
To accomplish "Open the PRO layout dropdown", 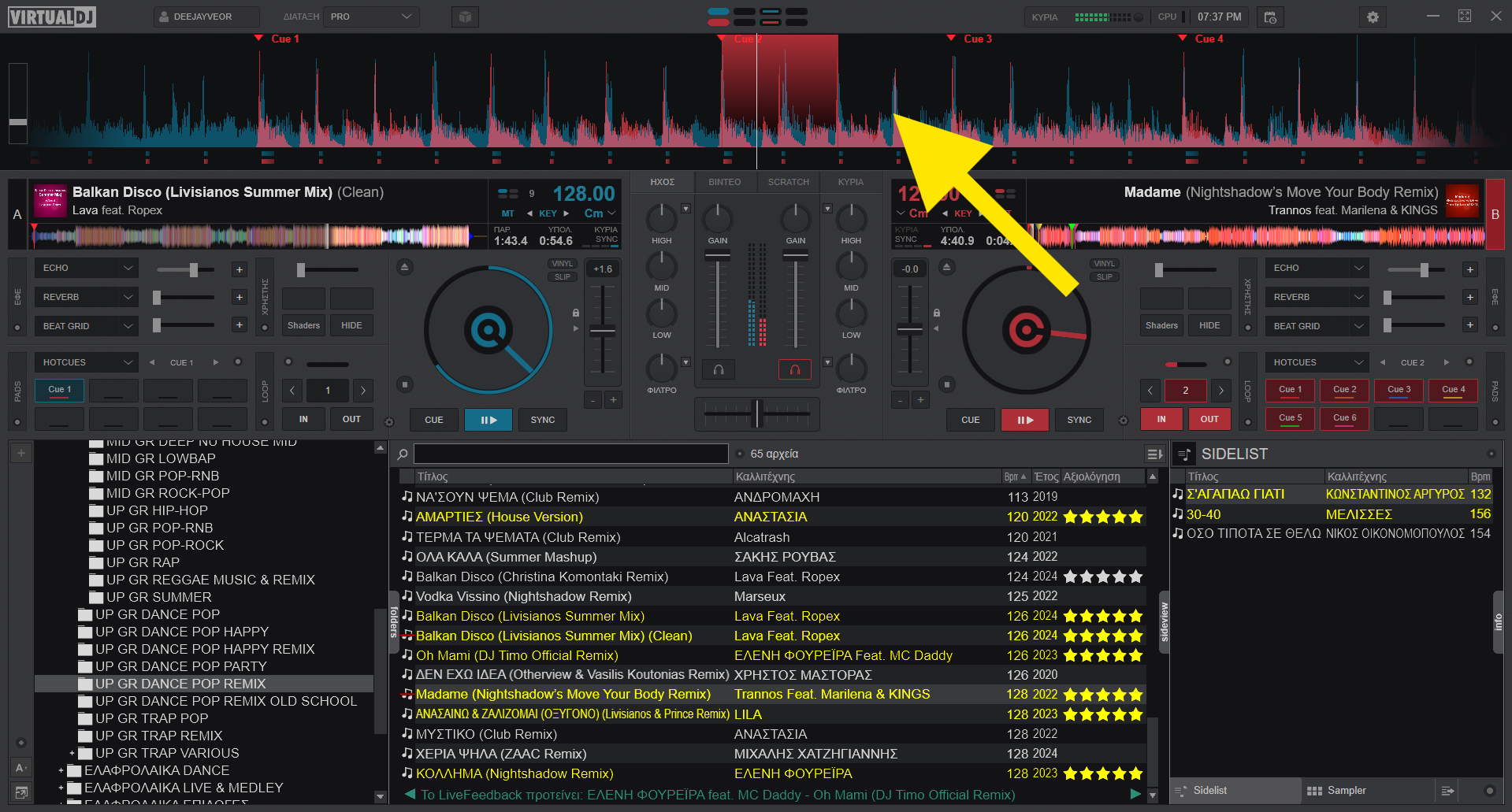I will 372,17.
